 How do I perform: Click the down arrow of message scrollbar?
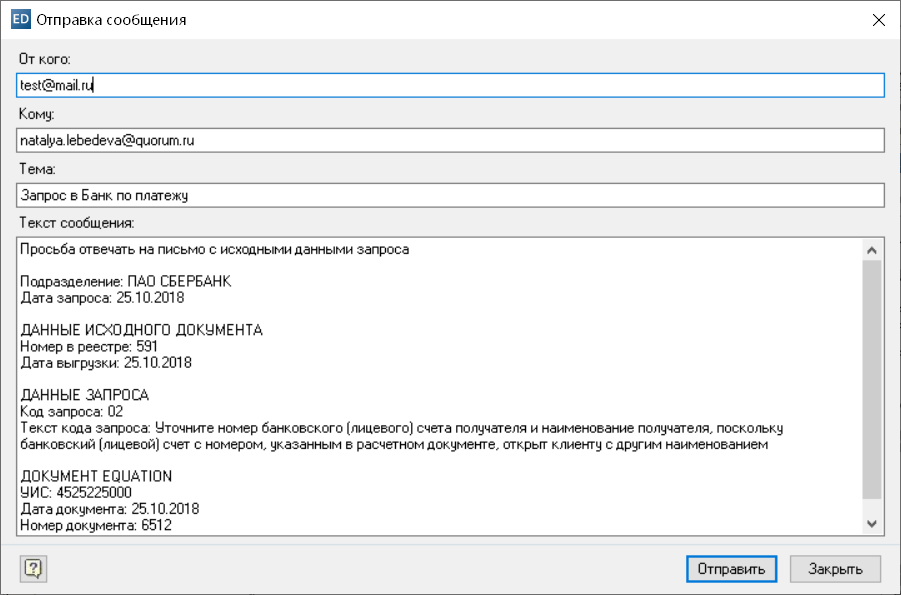coord(871,524)
